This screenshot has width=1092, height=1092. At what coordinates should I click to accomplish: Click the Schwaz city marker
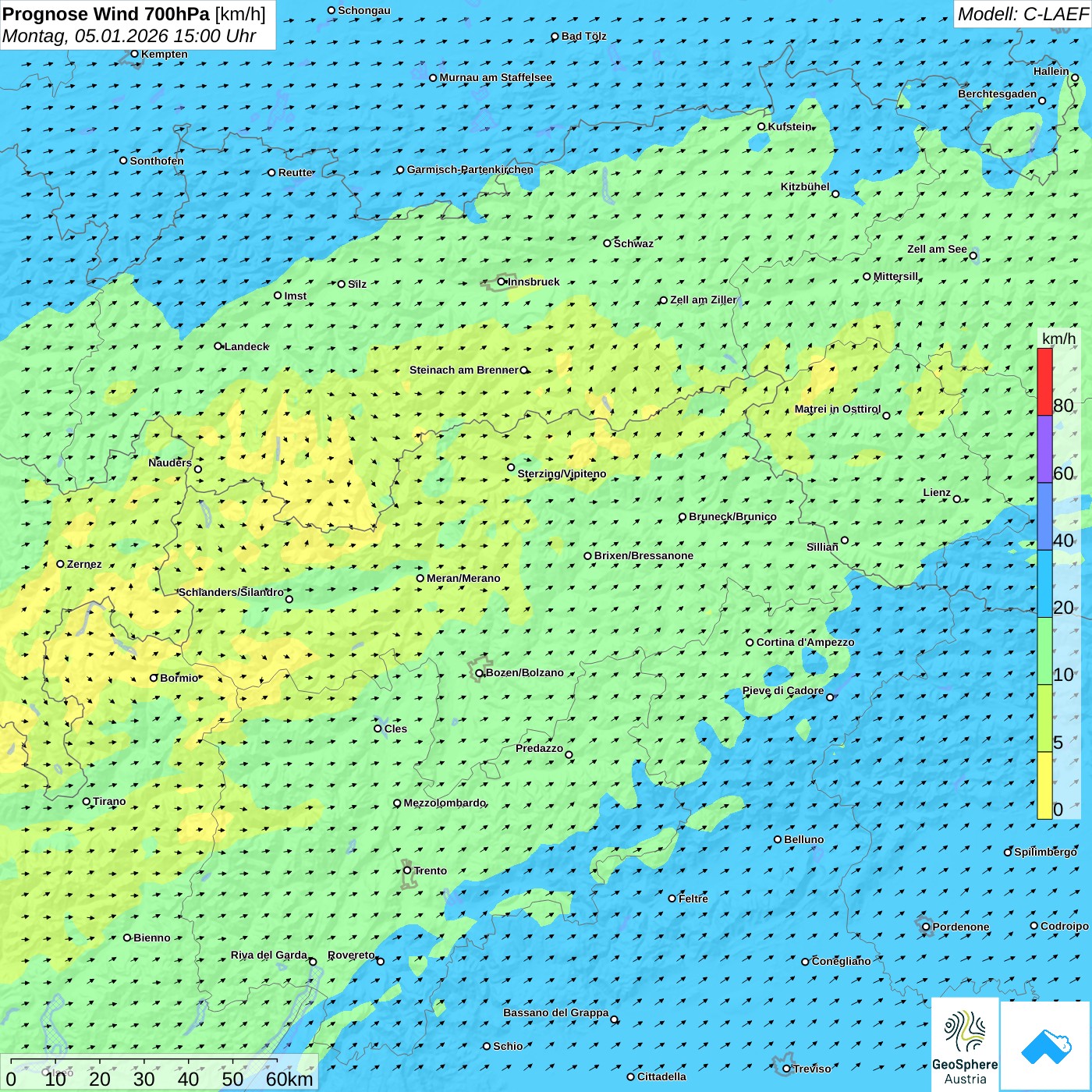(x=607, y=243)
